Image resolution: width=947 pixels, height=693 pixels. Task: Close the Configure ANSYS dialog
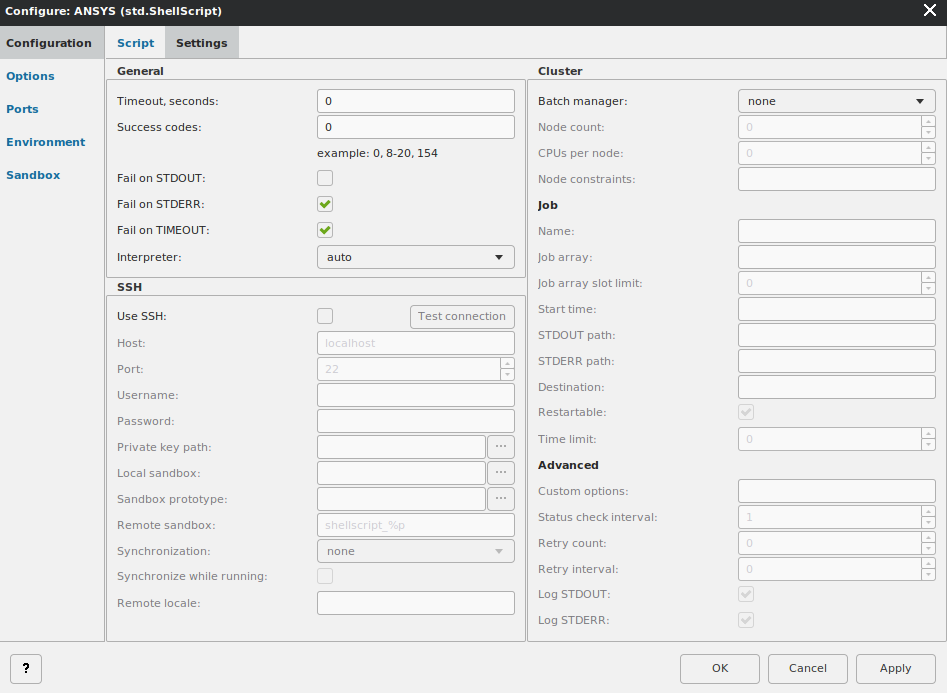pos(929,10)
